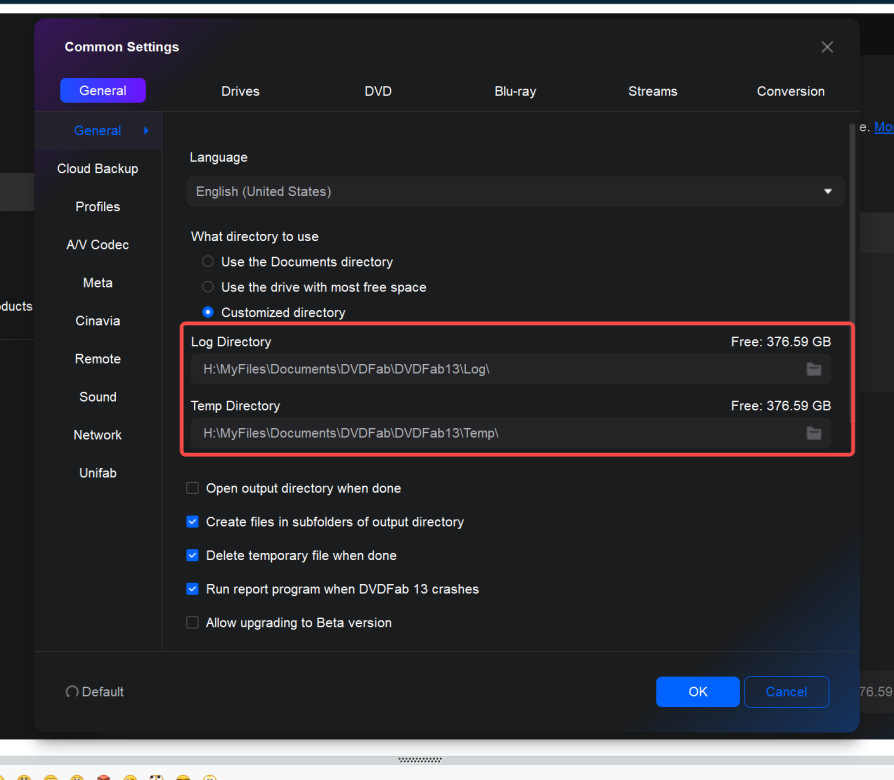Toggle Create files in subfolders of output directory
Image resolution: width=894 pixels, height=780 pixels.
coord(193,522)
